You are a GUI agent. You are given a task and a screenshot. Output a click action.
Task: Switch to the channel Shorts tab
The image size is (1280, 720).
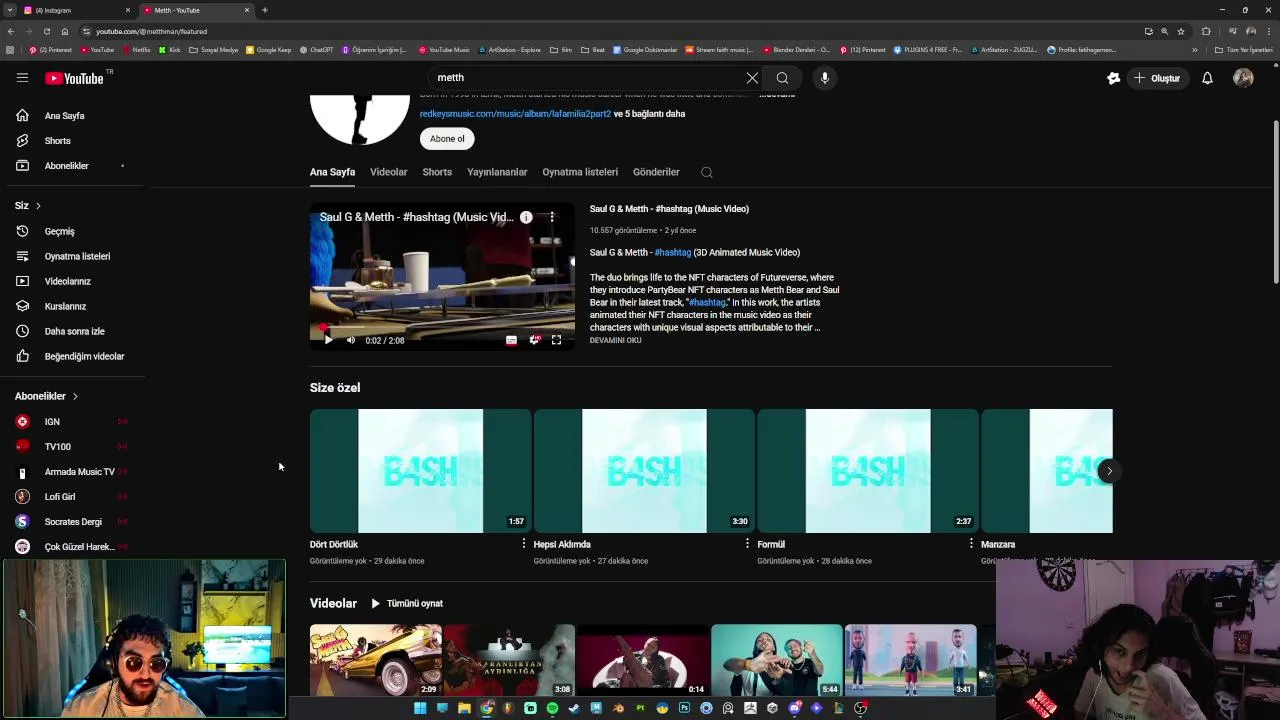(437, 172)
